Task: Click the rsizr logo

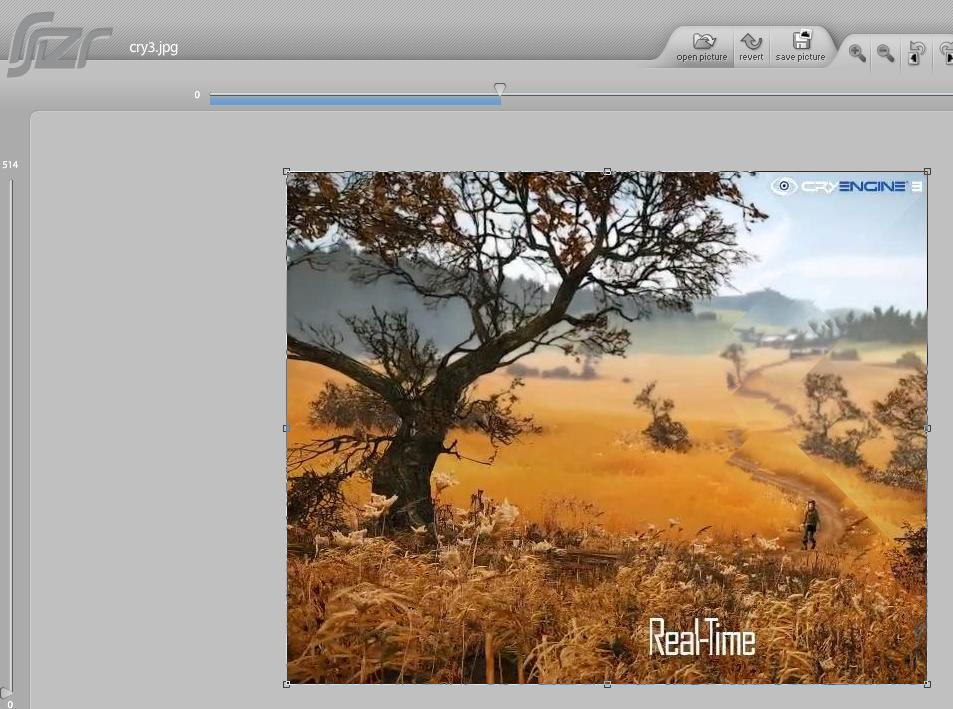Action: [x=59, y=44]
